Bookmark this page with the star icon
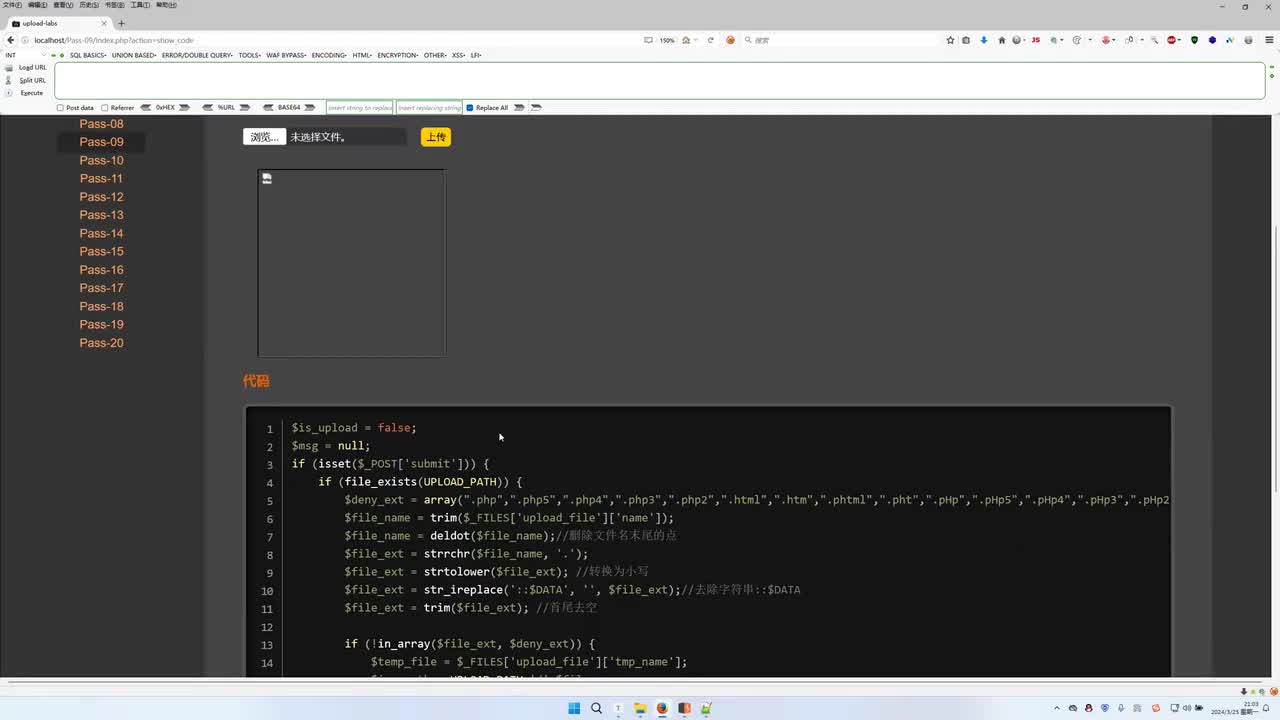The image size is (1280, 720). pos(950,40)
